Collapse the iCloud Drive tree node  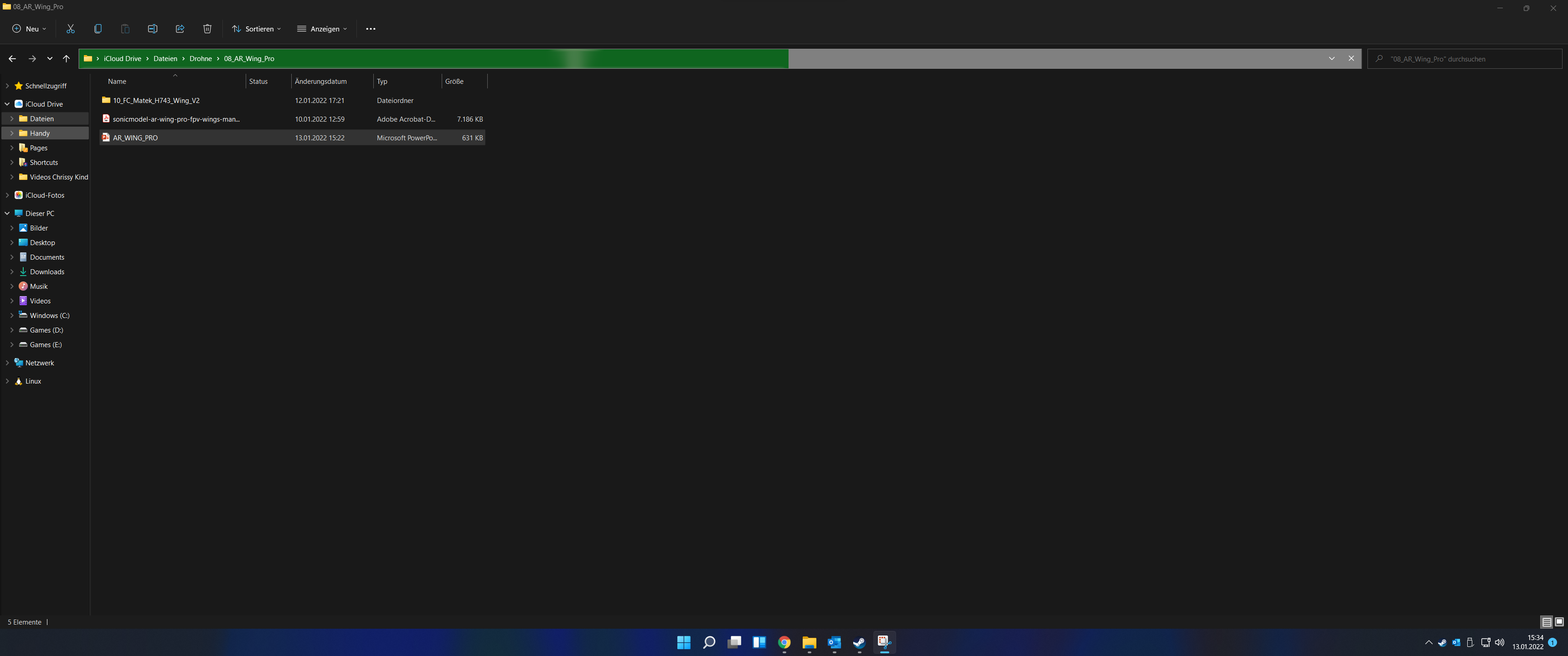(7, 104)
